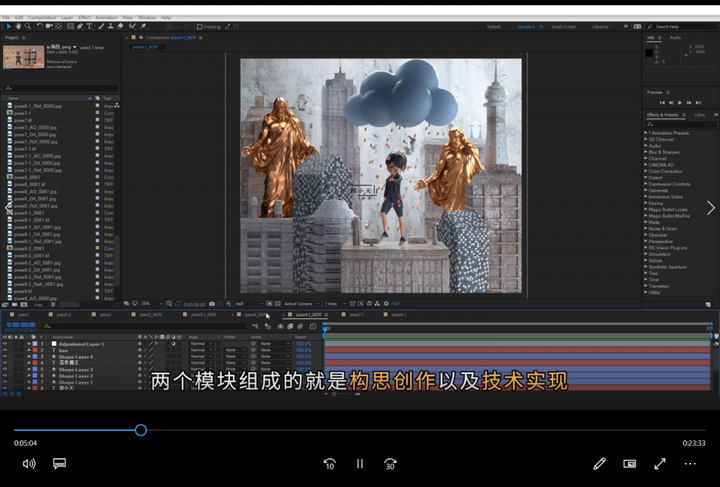
Task: Switch to the Small Screen workspace
Action: (x=563, y=27)
